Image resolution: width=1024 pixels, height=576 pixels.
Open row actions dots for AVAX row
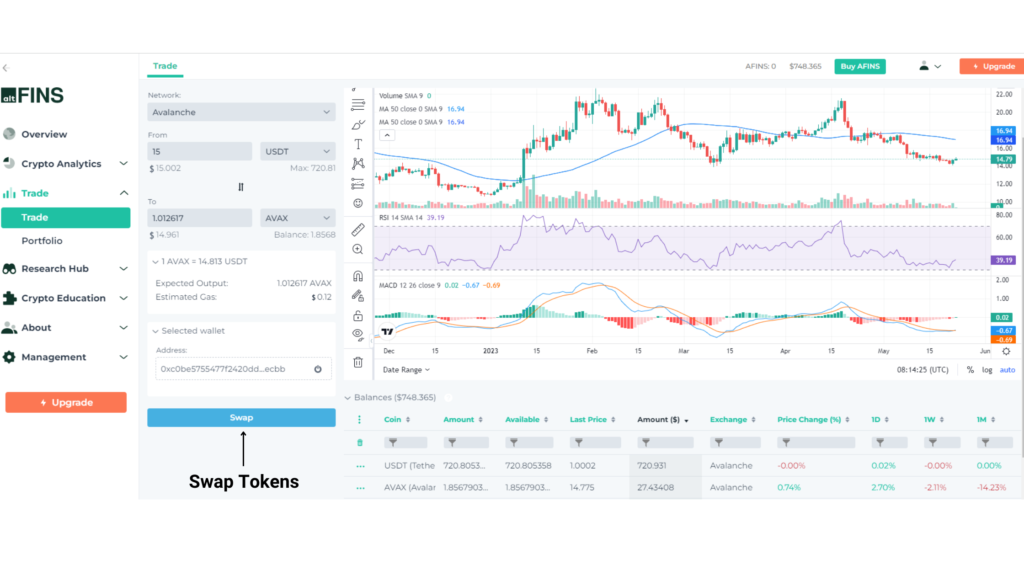point(360,488)
